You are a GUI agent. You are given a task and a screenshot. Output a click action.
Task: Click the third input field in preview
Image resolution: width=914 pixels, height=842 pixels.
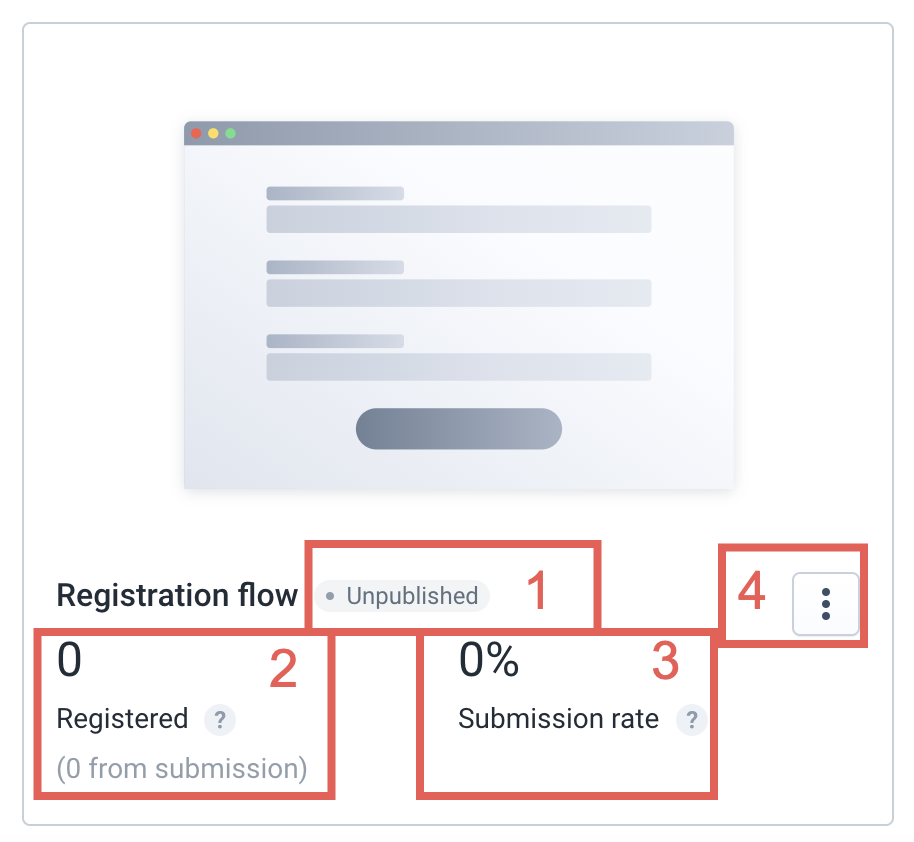tap(459, 367)
